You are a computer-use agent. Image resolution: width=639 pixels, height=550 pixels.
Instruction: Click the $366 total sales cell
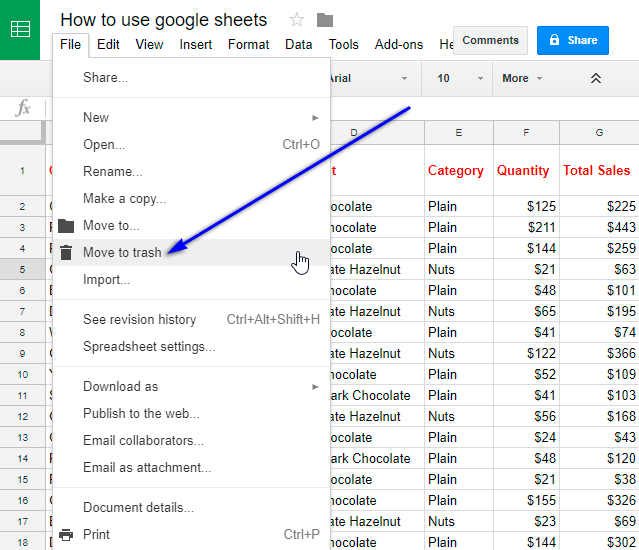(x=599, y=353)
